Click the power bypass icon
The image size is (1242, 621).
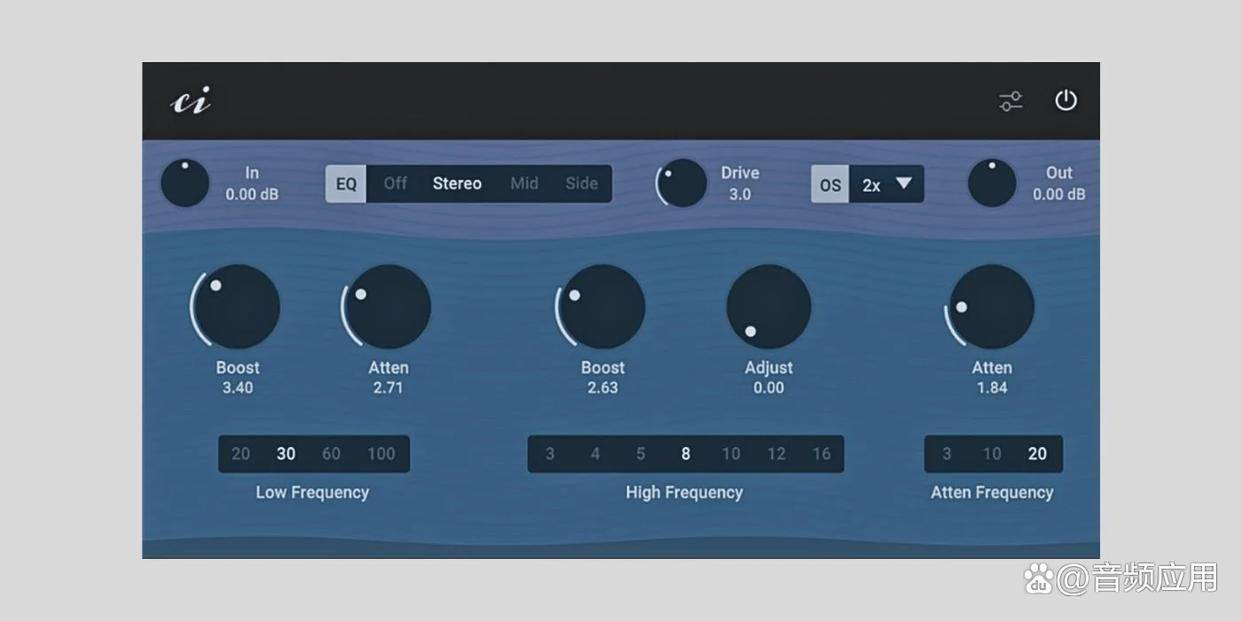[x=1066, y=101]
